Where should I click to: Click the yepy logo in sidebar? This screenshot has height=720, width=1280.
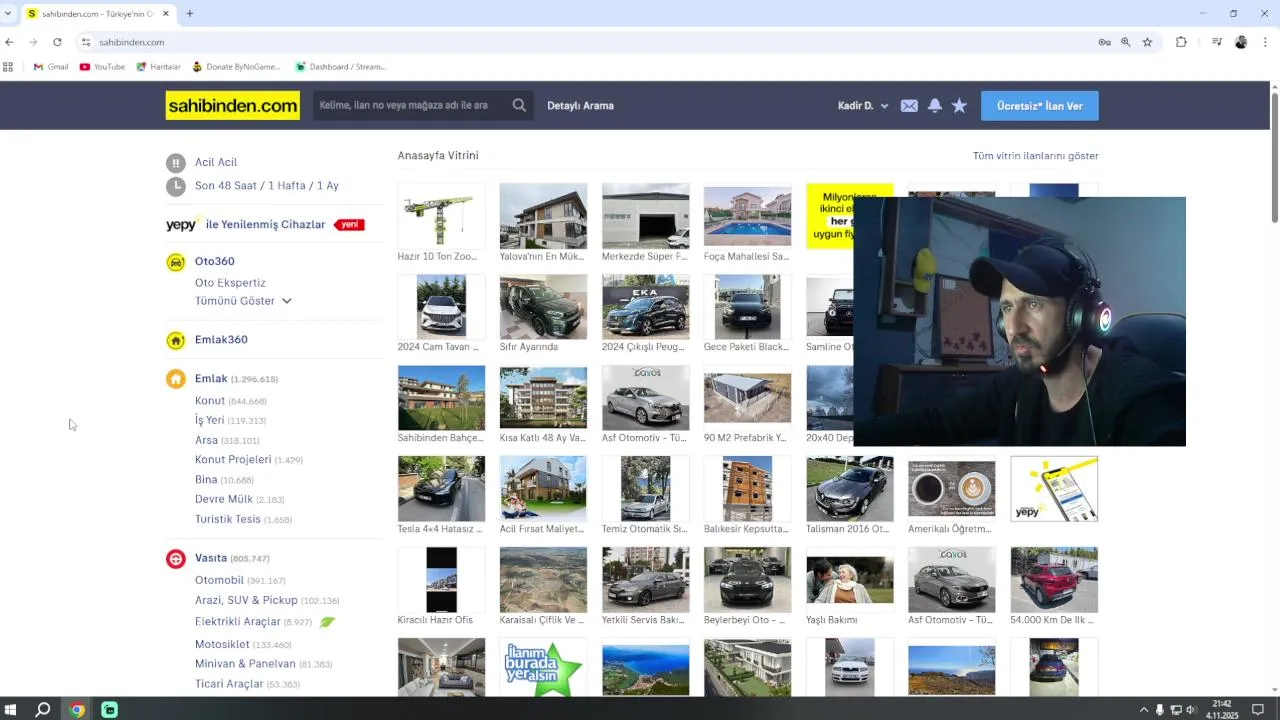pyautogui.click(x=182, y=225)
